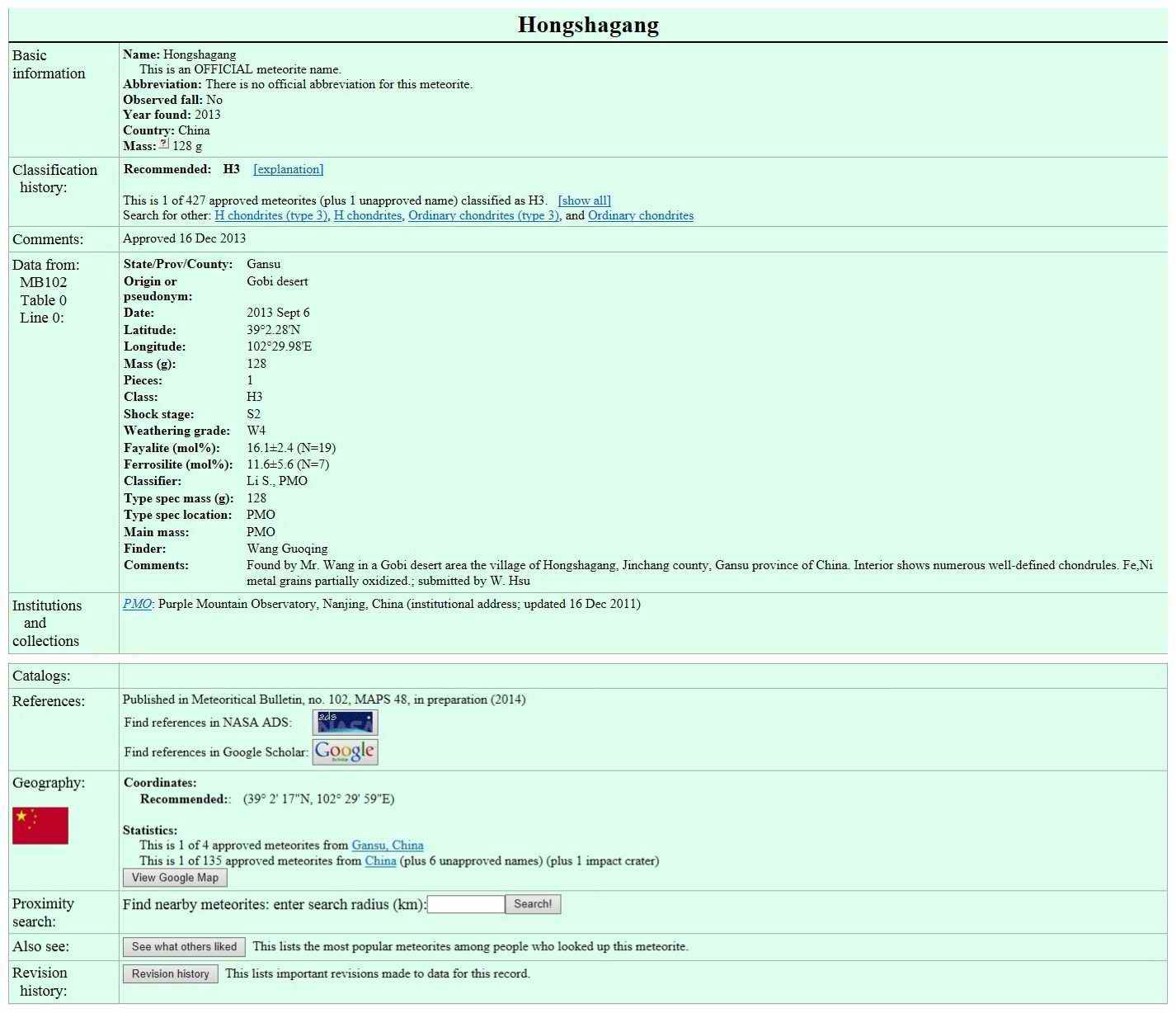1176x1013 pixels.
Task: Click the Search! button
Action: click(x=533, y=904)
